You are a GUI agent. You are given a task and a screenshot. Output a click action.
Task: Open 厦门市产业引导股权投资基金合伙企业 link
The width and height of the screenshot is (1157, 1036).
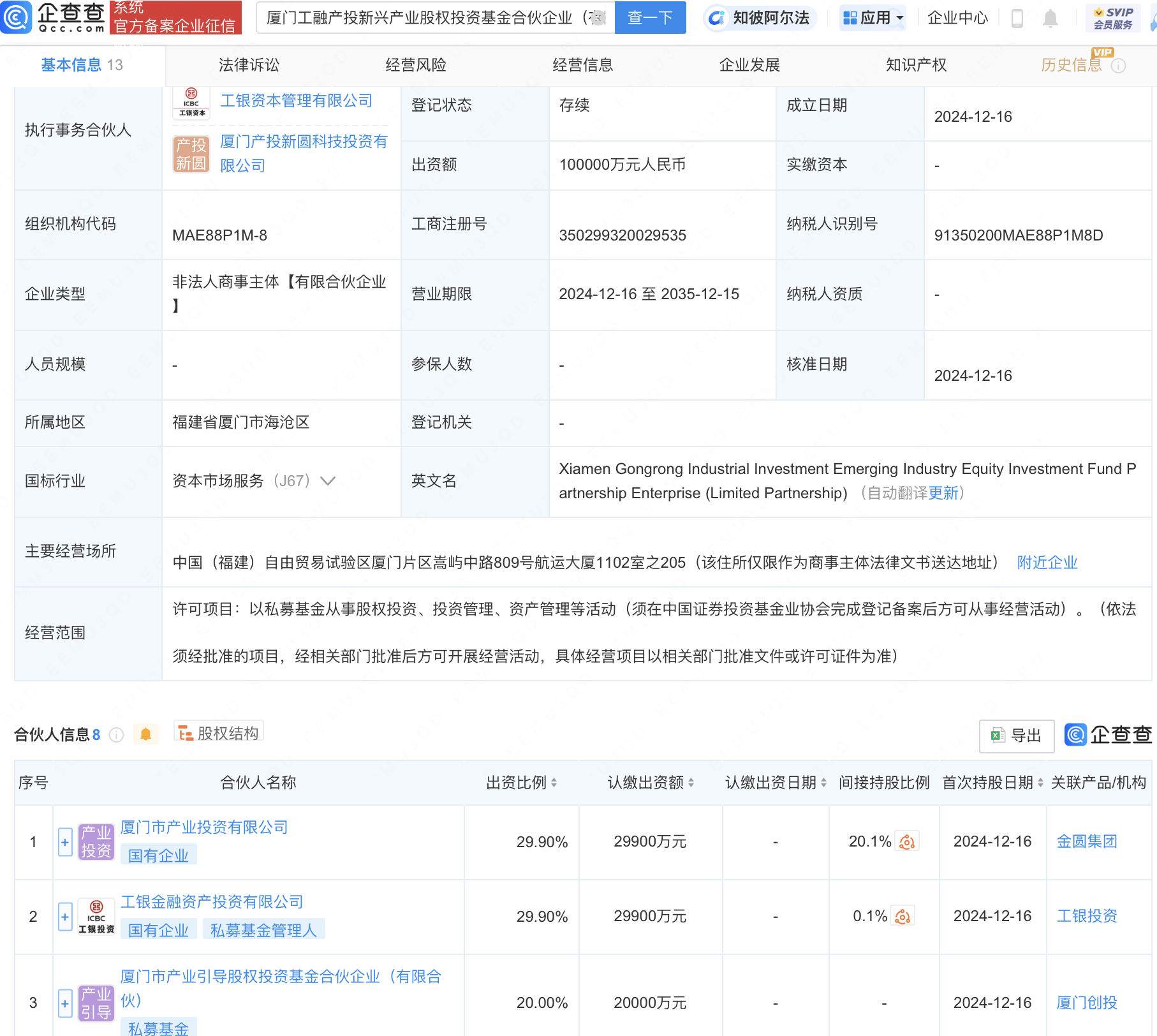[281, 988]
